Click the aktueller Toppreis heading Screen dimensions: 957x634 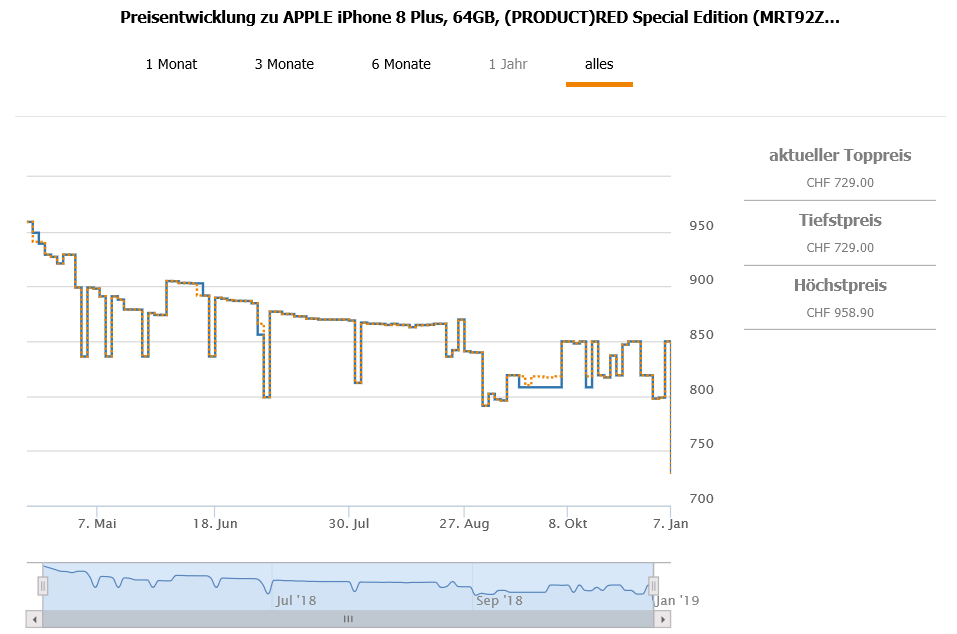coord(840,155)
